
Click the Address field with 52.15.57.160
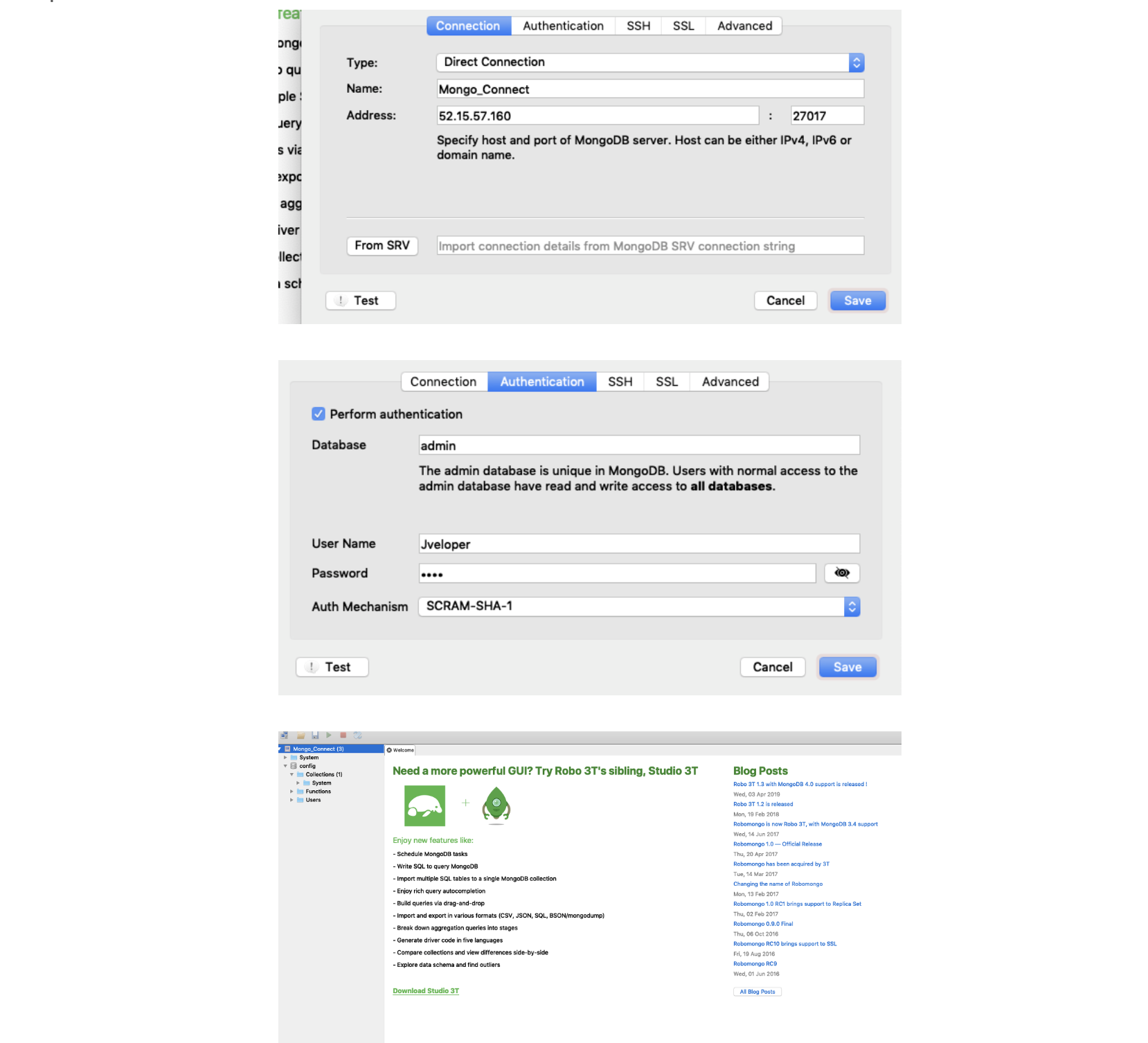point(598,116)
